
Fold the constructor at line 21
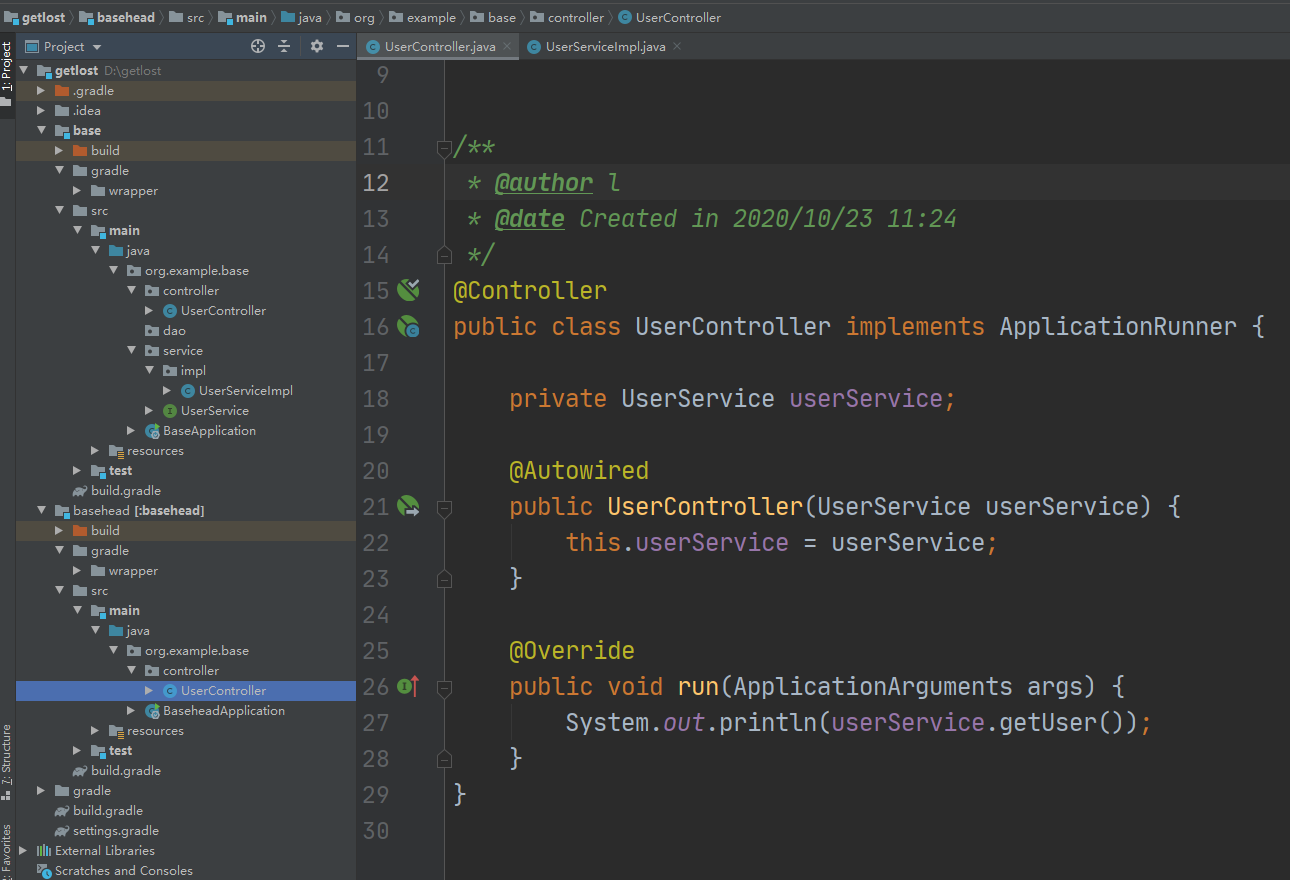click(444, 508)
